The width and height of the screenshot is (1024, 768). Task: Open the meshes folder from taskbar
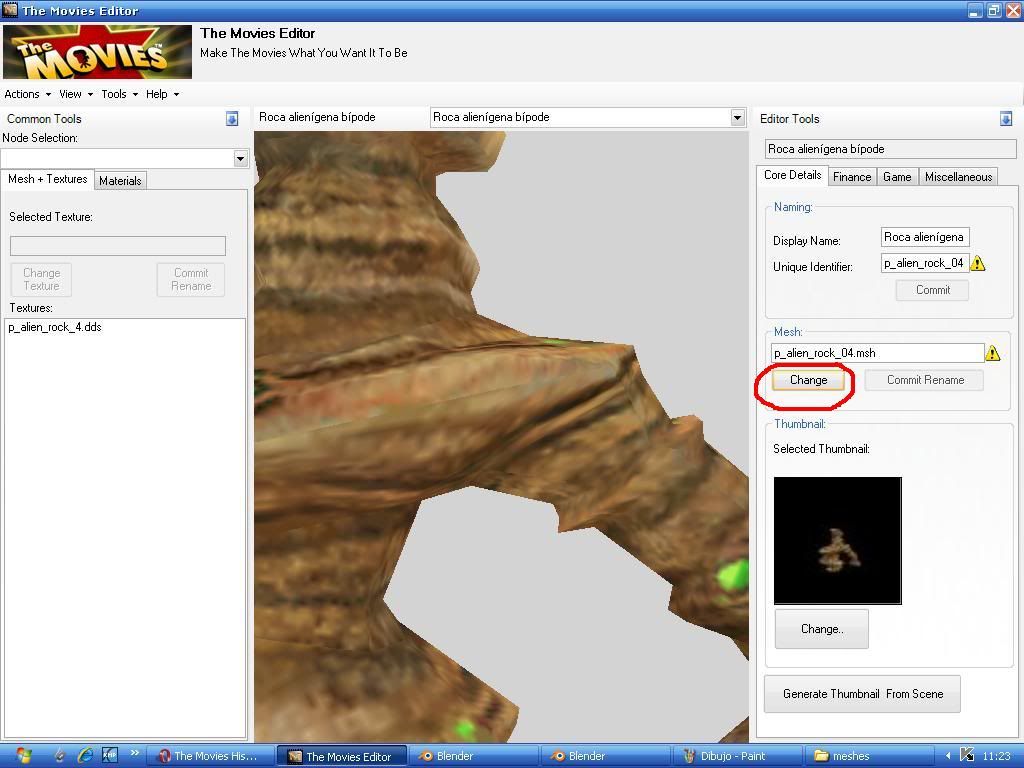869,756
